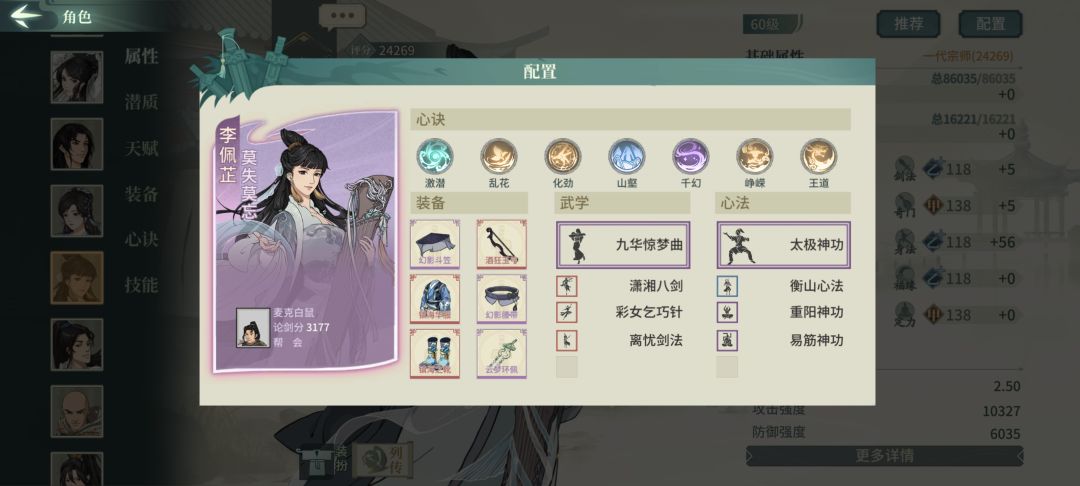Screen dimensions: 1080x486
Task: Click the empty martial art slot
Action: (567, 367)
